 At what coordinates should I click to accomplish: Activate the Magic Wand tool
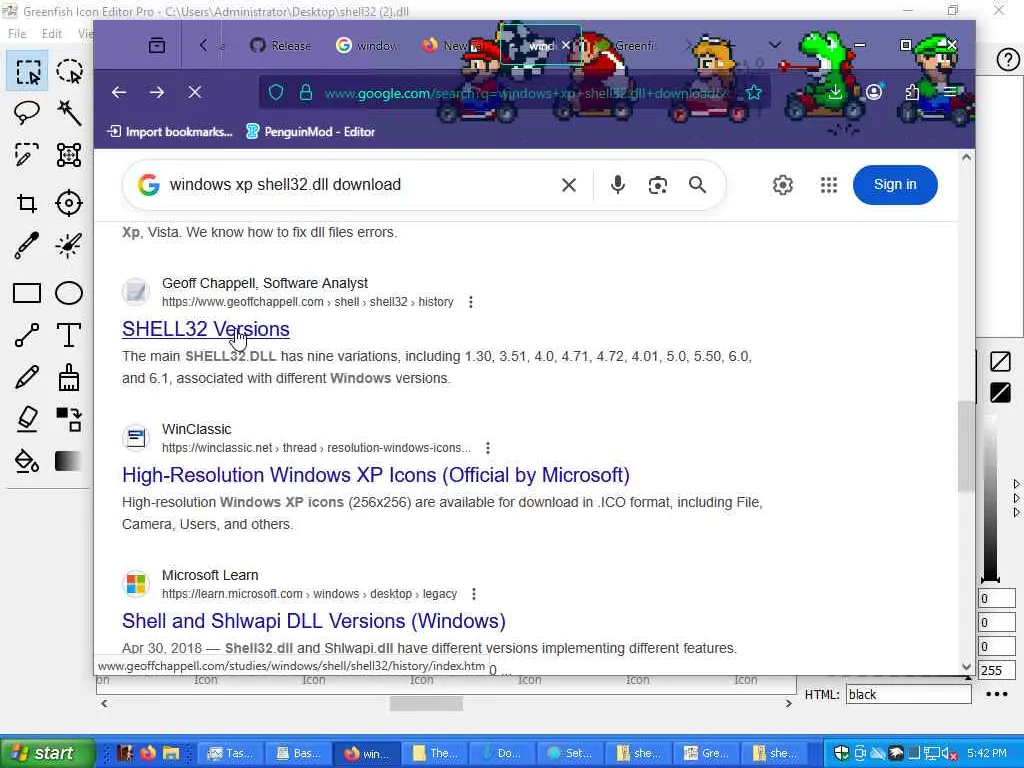tap(69, 114)
